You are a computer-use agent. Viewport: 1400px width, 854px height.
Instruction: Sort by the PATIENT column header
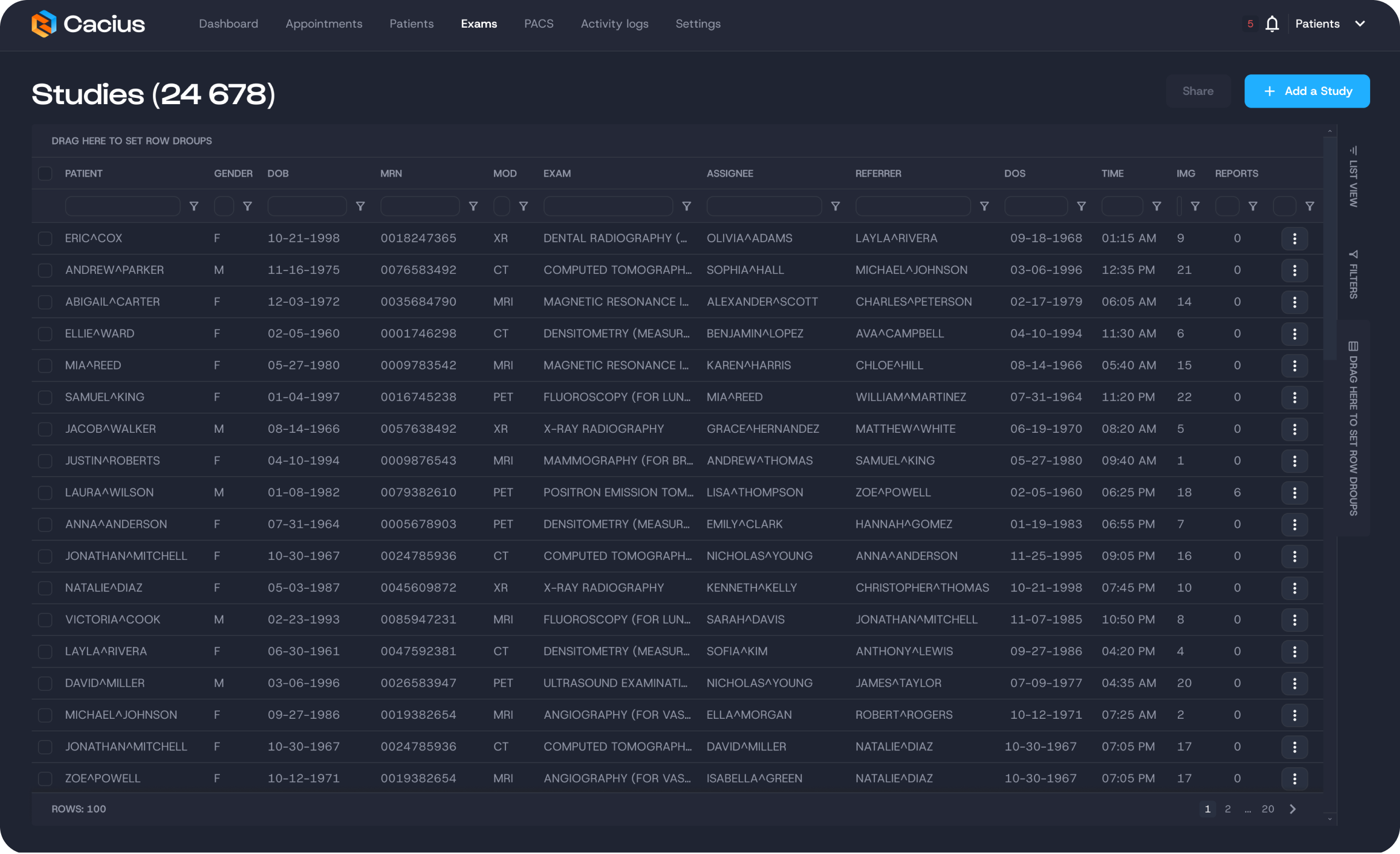pyautogui.click(x=83, y=173)
